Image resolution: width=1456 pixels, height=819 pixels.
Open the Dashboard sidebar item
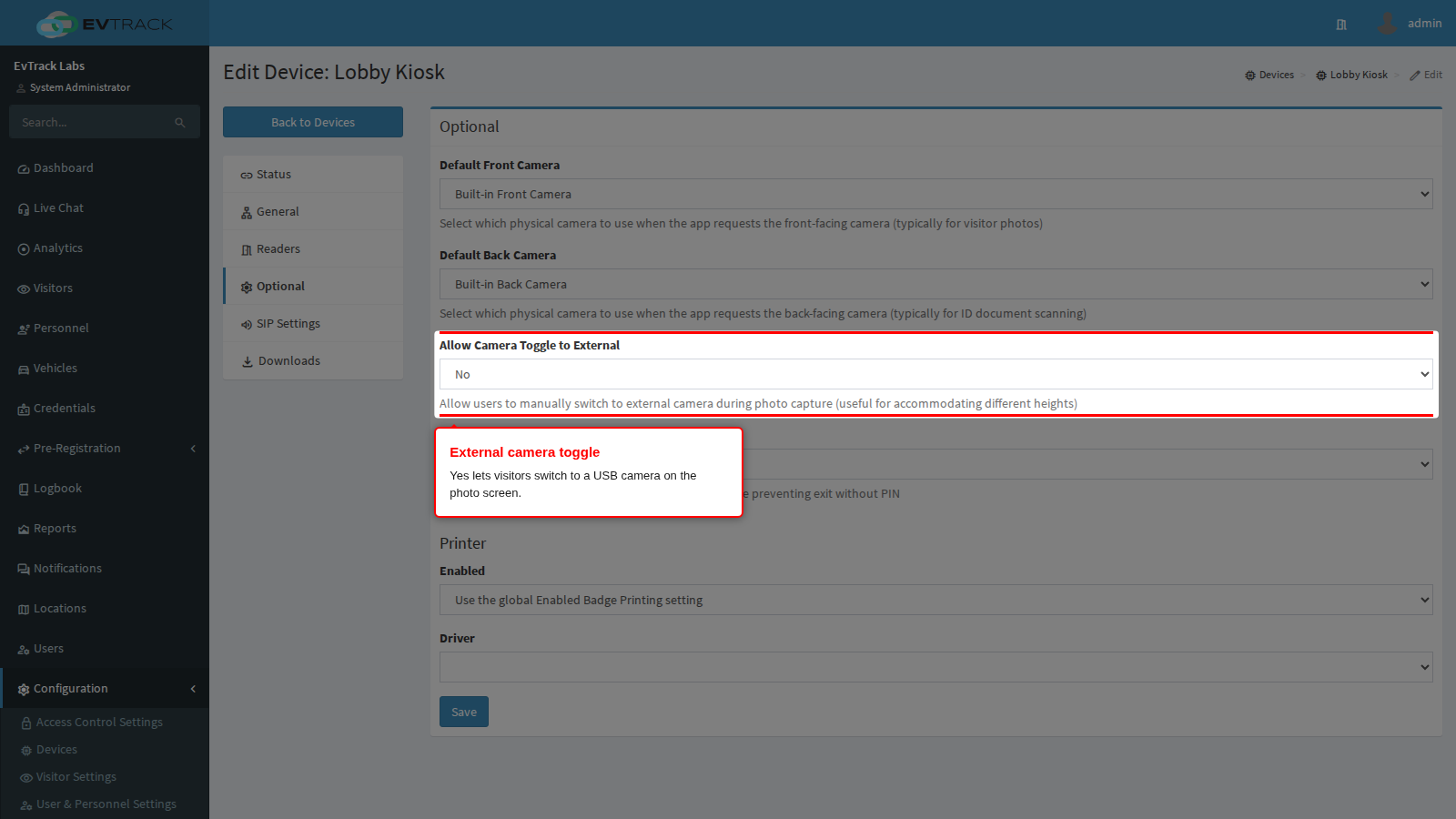point(105,168)
